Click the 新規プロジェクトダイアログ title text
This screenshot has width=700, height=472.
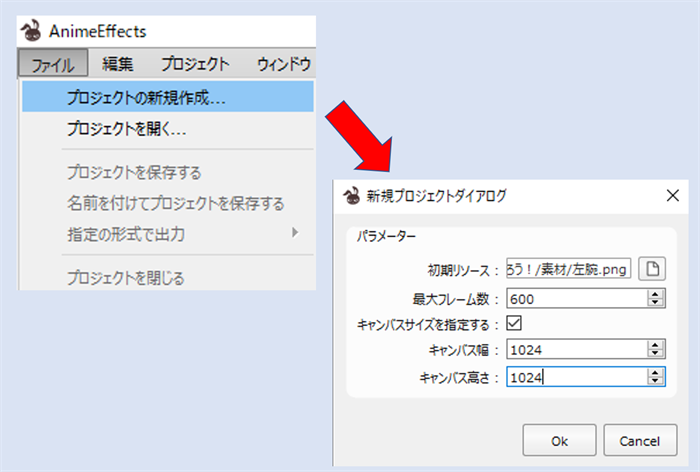437,196
